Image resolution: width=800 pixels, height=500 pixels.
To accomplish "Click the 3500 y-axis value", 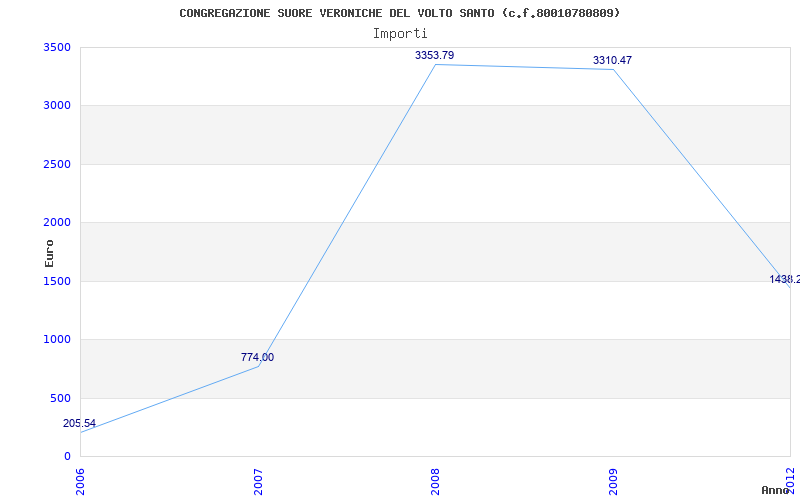I will coord(57,47).
